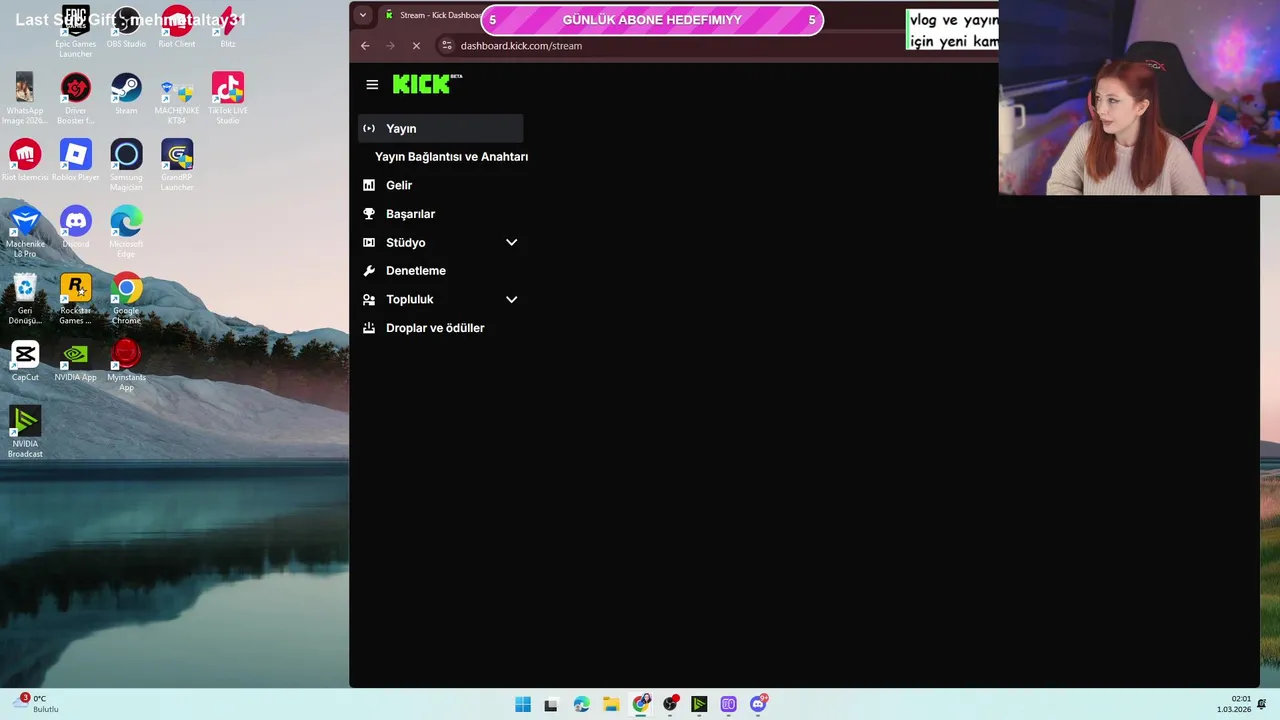
Task: Select Yayın in the sidebar
Action: click(x=440, y=128)
